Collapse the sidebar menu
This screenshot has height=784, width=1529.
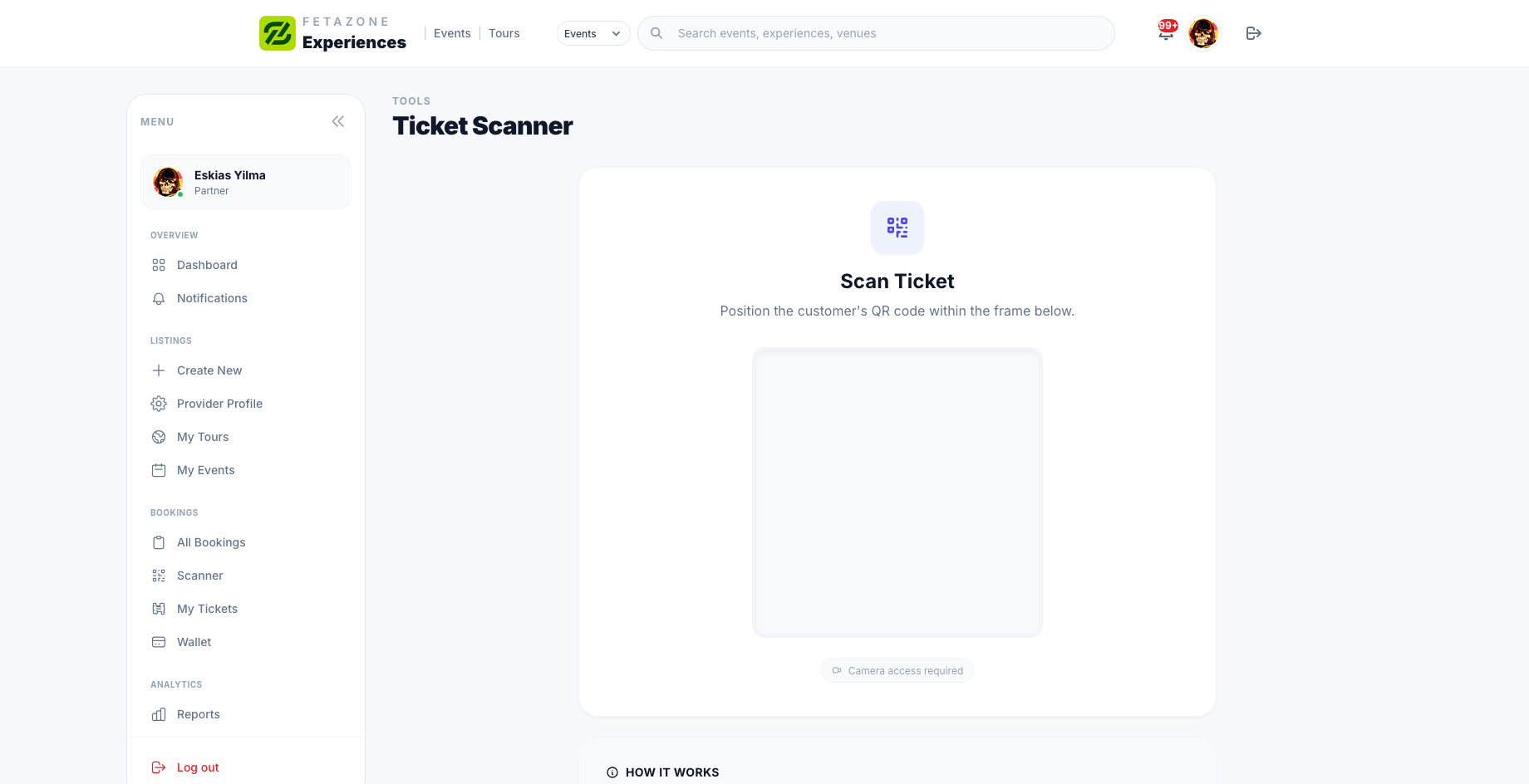point(338,121)
